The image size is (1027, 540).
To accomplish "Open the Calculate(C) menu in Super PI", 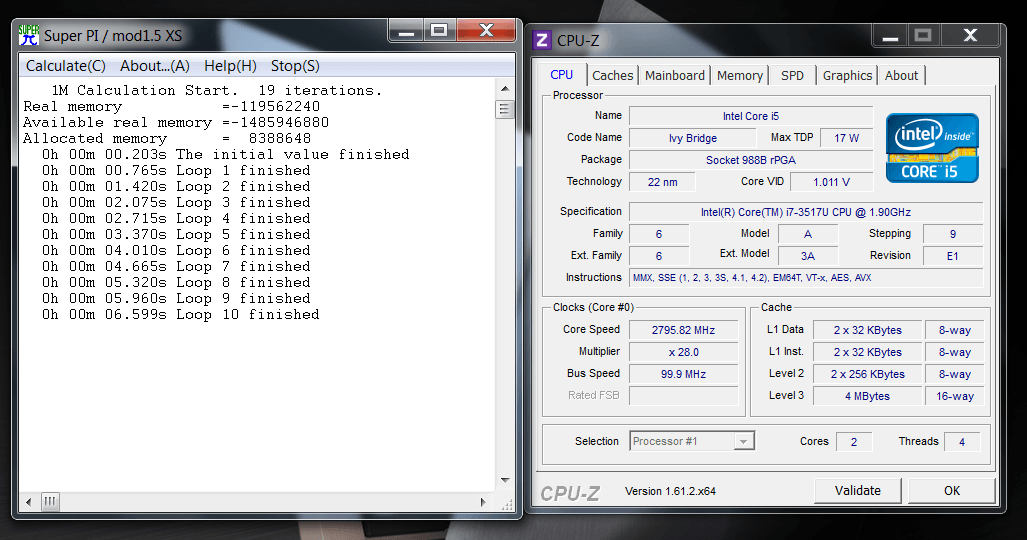I will [65, 66].
